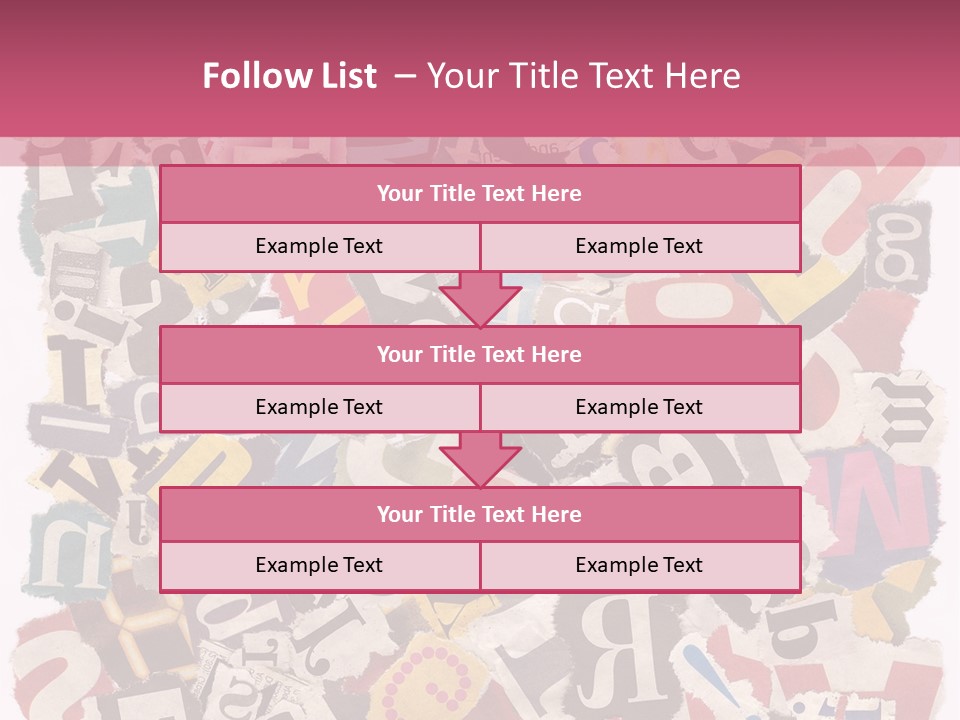The height and width of the screenshot is (720, 960).
Task: Select the first block's title bar
Action: [480, 194]
